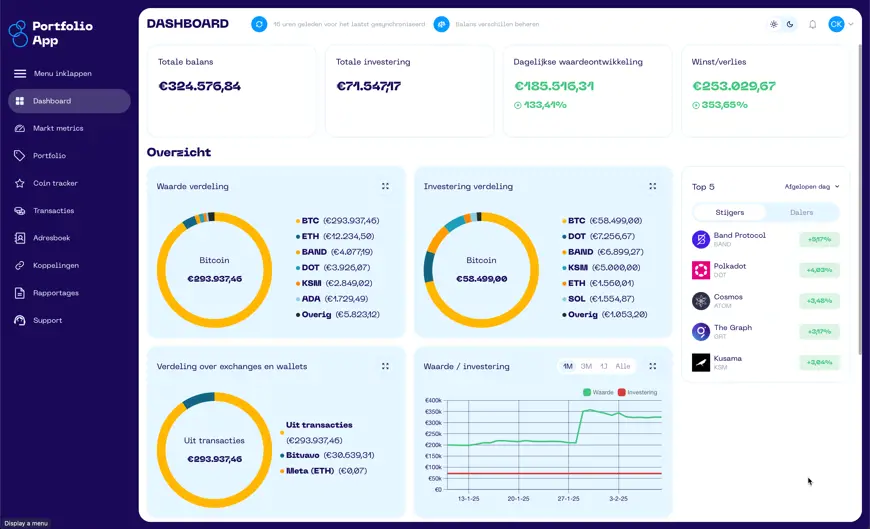The width and height of the screenshot is (870, 529).
Task: Toggle the Investering series in chart legend
Action: (x=637, y=392)
